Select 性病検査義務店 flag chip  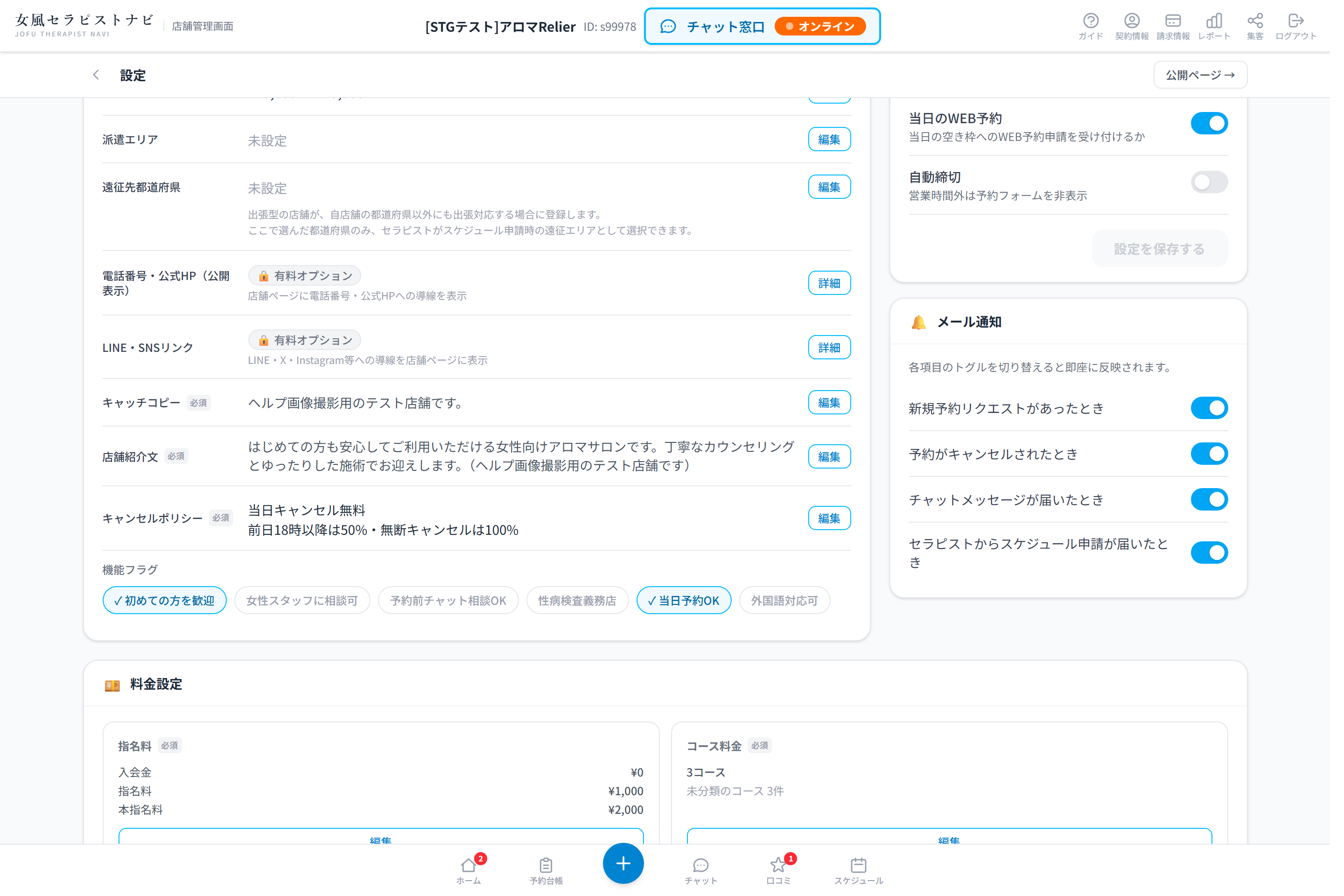click(583, 606)
